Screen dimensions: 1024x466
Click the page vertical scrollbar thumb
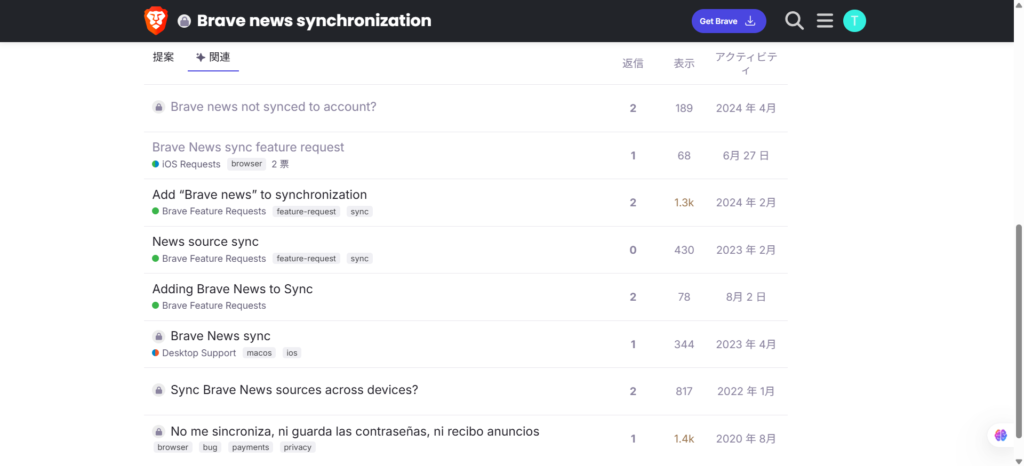pyautogui.click(x=1018, y=332)
